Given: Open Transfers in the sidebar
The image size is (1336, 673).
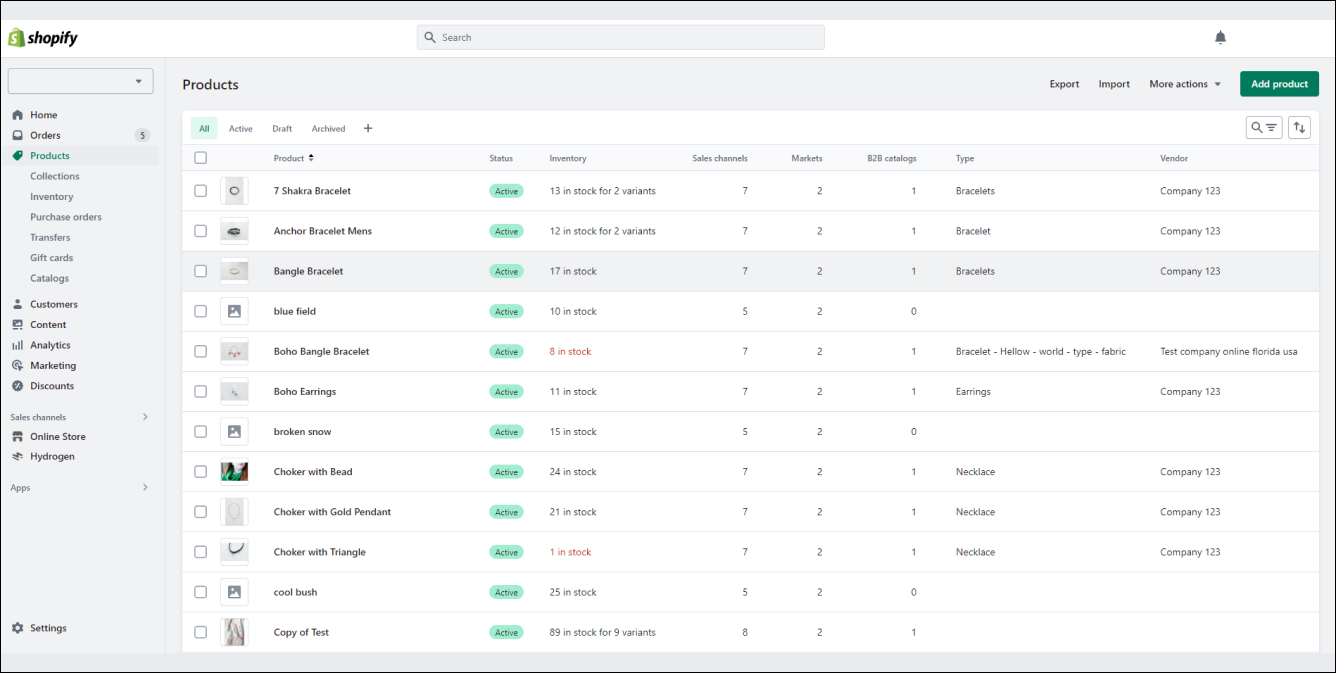Looking at the screenshot, I should 50,238.
